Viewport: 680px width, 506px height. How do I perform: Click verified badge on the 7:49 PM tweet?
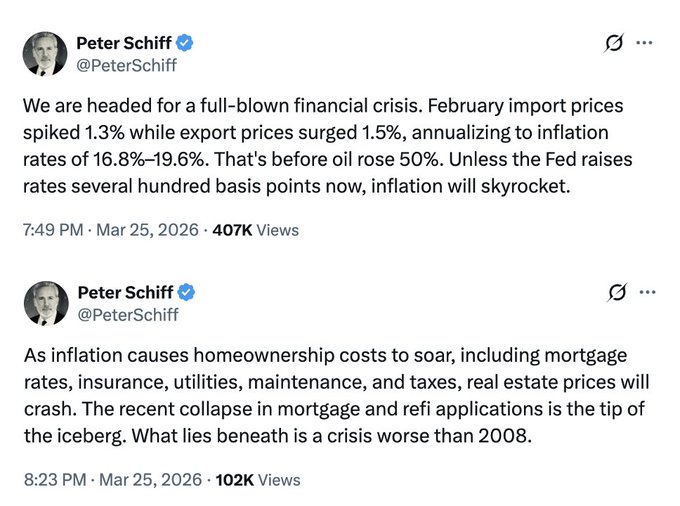[x=185, y=43]
